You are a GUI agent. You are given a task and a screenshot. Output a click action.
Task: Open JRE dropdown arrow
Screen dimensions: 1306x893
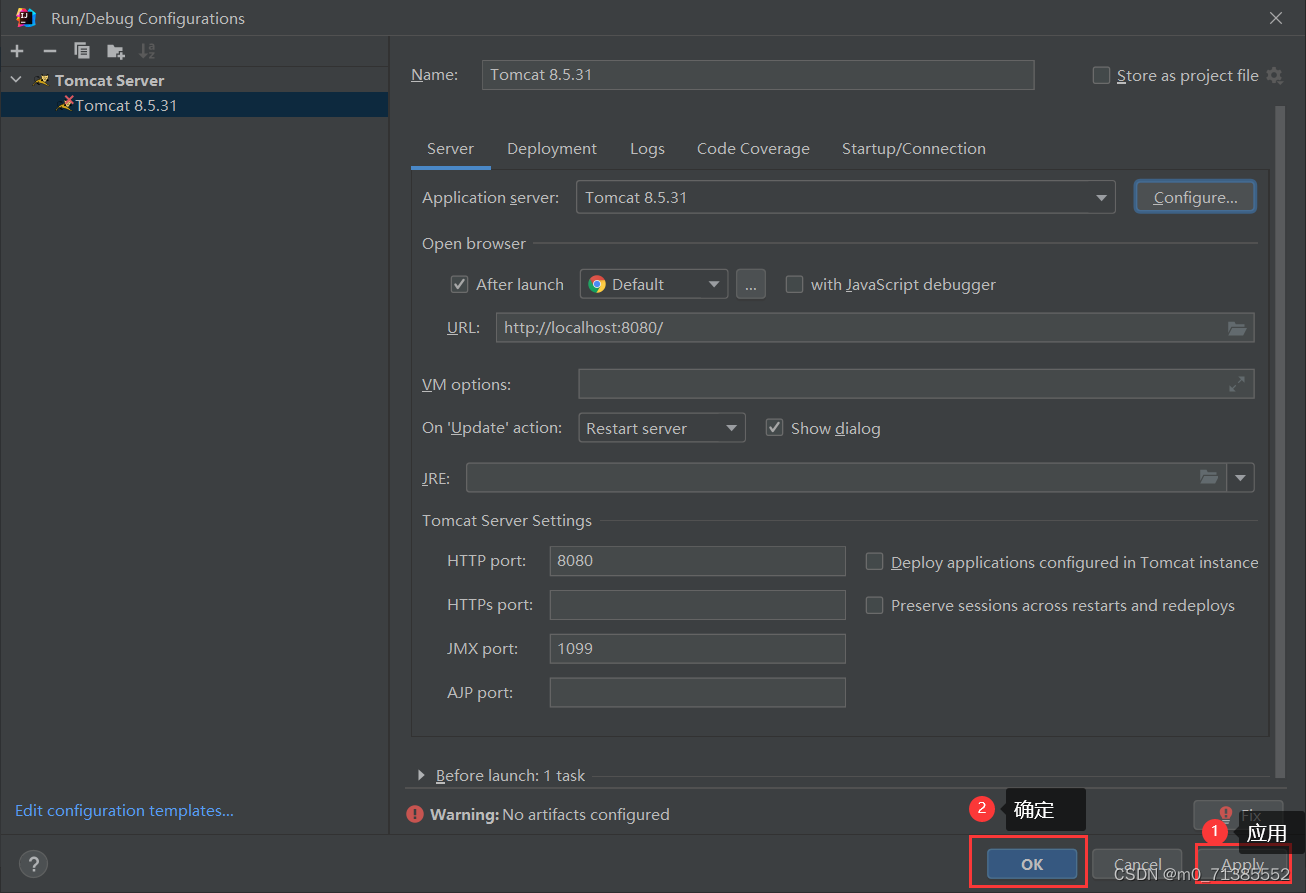click(1241, 478)
